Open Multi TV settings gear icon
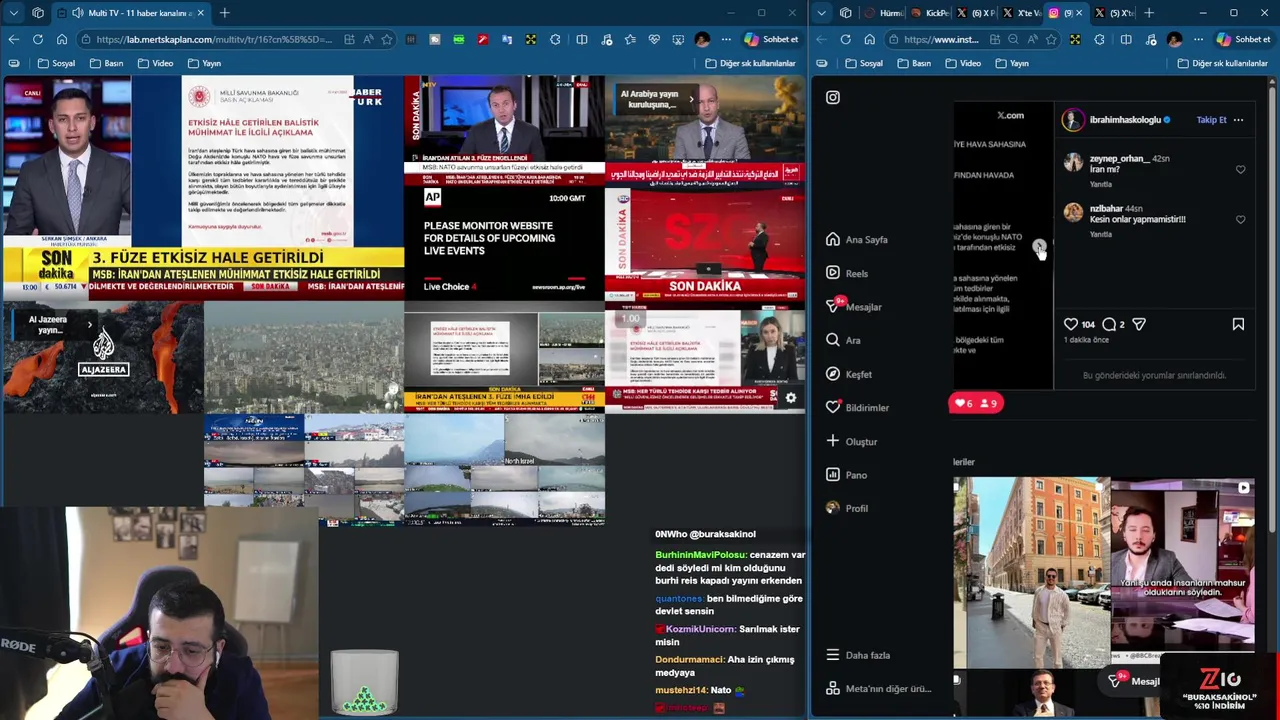The height and width of the screenshot is (720, 1280). [790, 398]
